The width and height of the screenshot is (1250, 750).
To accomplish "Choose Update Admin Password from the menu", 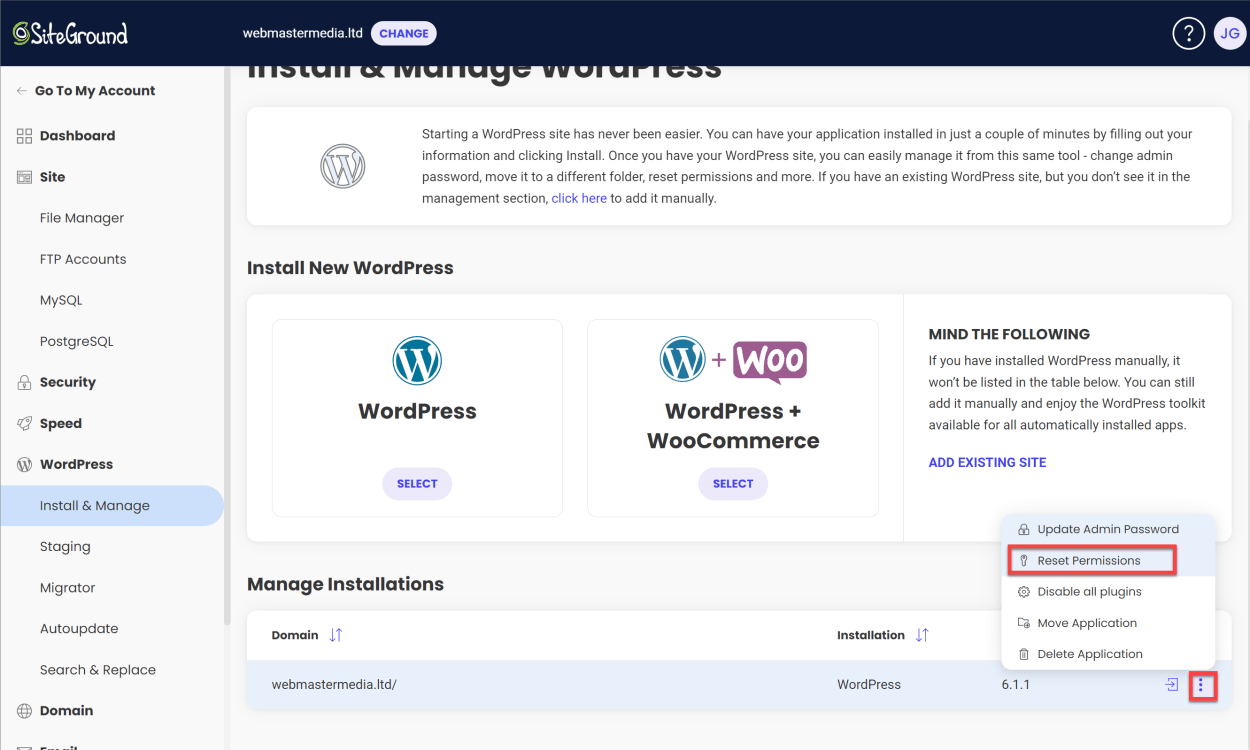I will coord(1108,530).
